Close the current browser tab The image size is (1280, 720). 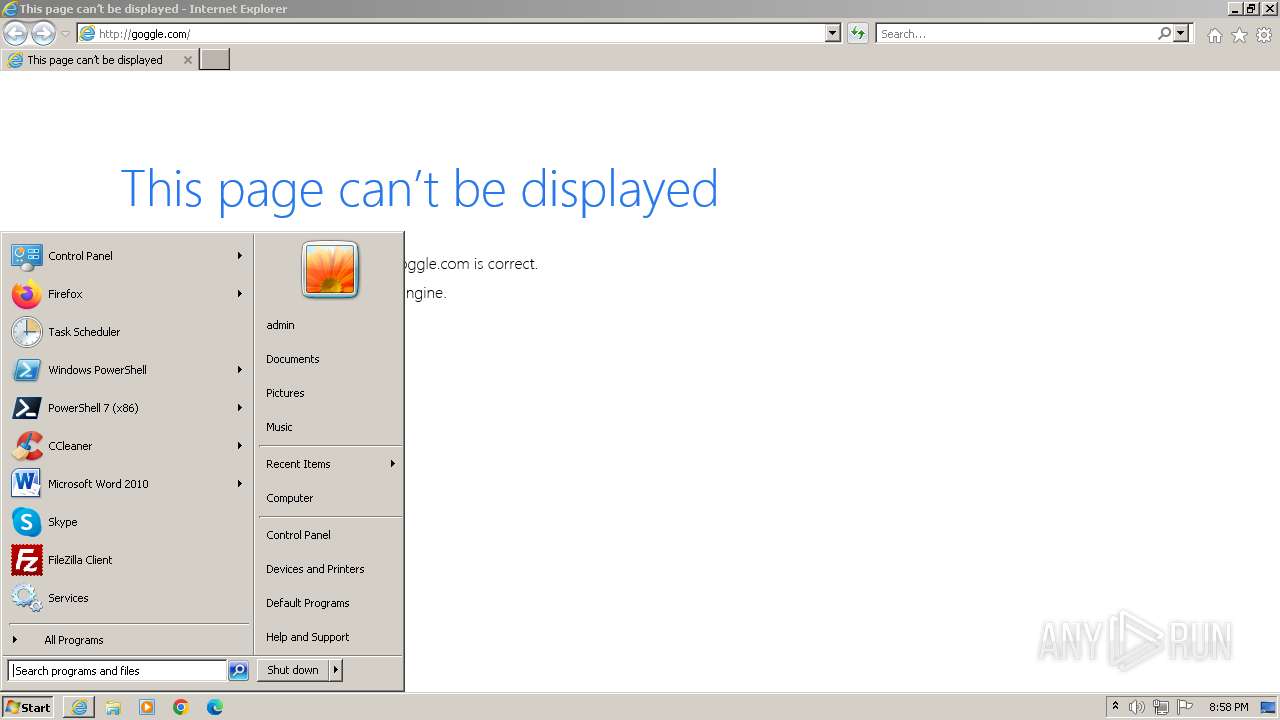click(x=187, y=60)
